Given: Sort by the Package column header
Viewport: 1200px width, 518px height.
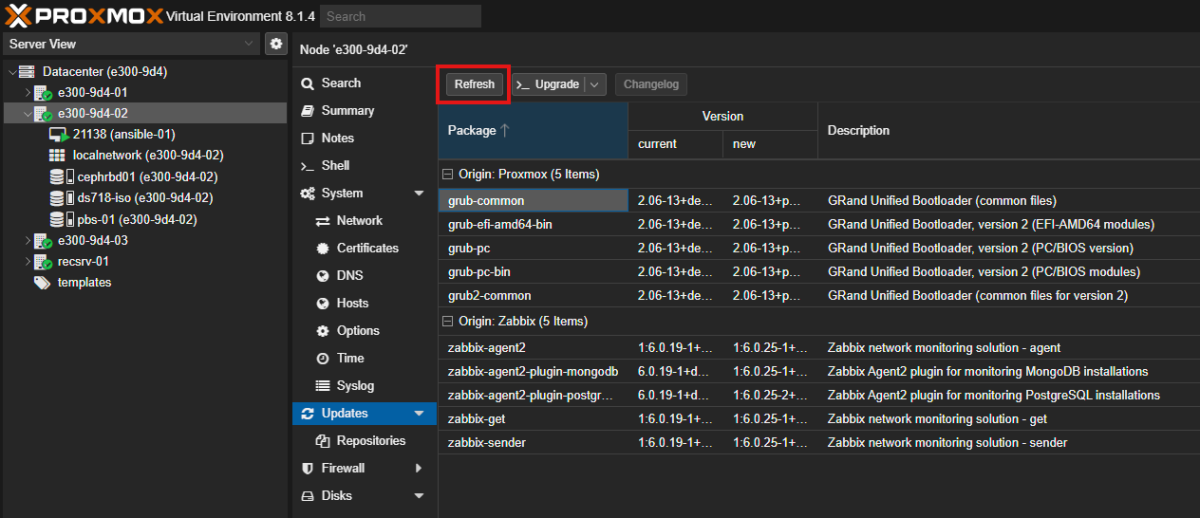Looking at the screenshot, I should tap(533, 131).
